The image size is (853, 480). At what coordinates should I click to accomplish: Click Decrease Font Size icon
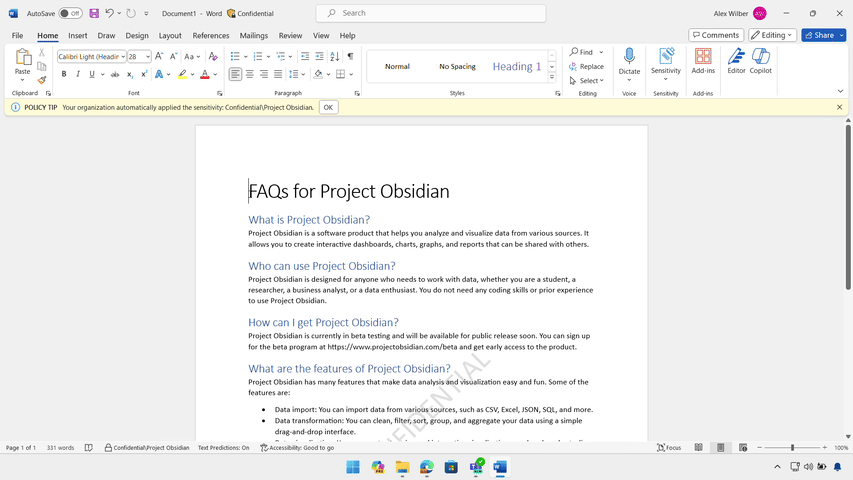173,56
